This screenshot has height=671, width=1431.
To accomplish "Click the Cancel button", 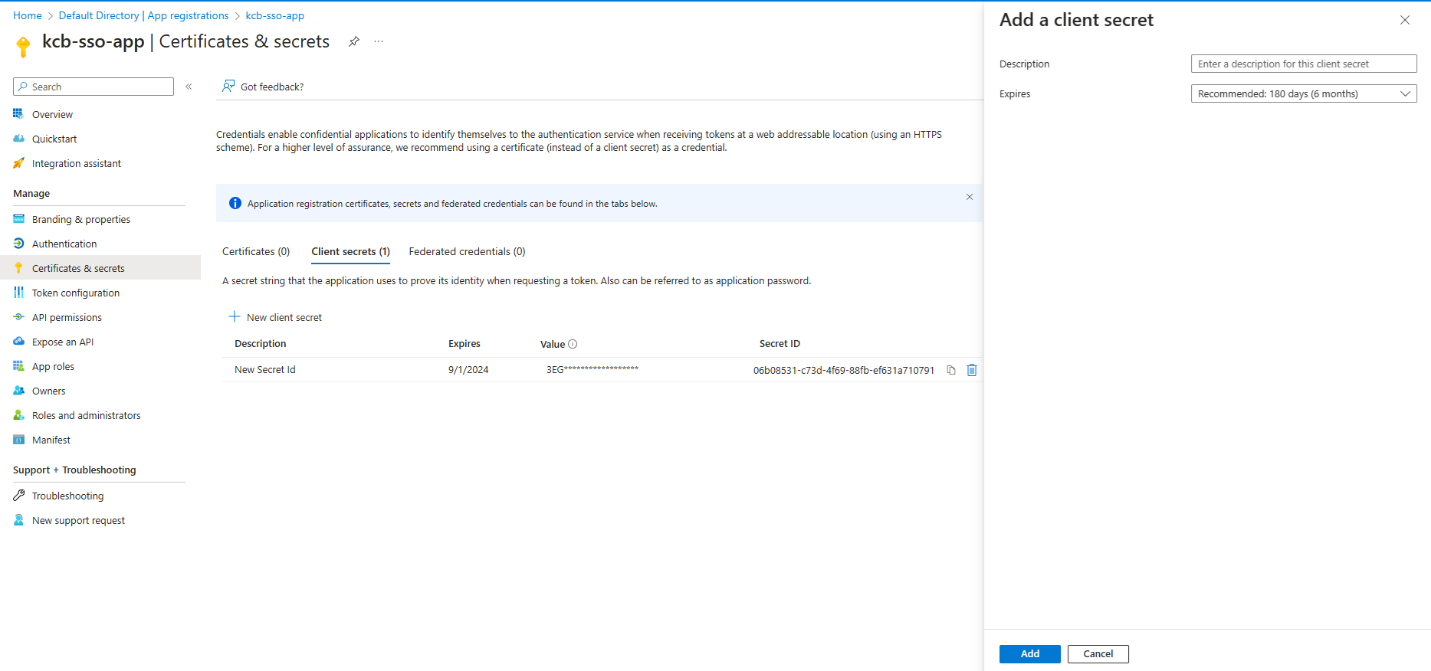I will pos(1098,654).
